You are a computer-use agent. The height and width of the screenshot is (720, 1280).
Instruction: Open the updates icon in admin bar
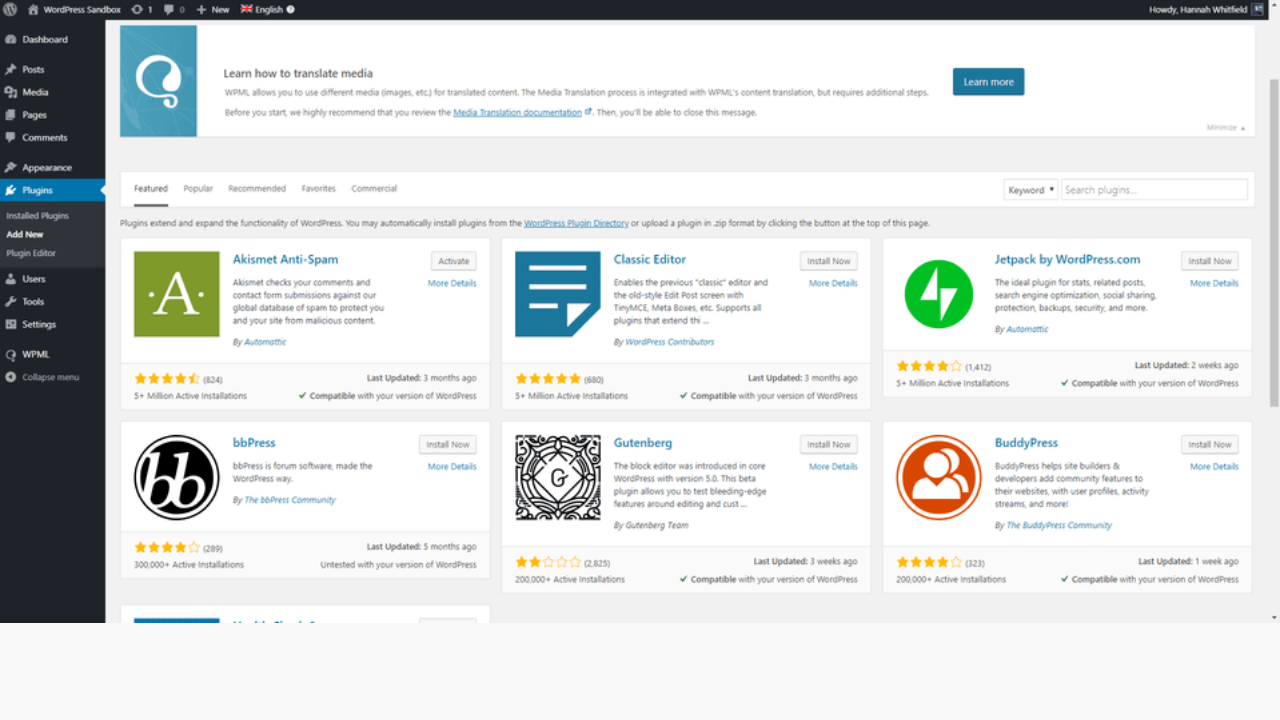[142, 9]
